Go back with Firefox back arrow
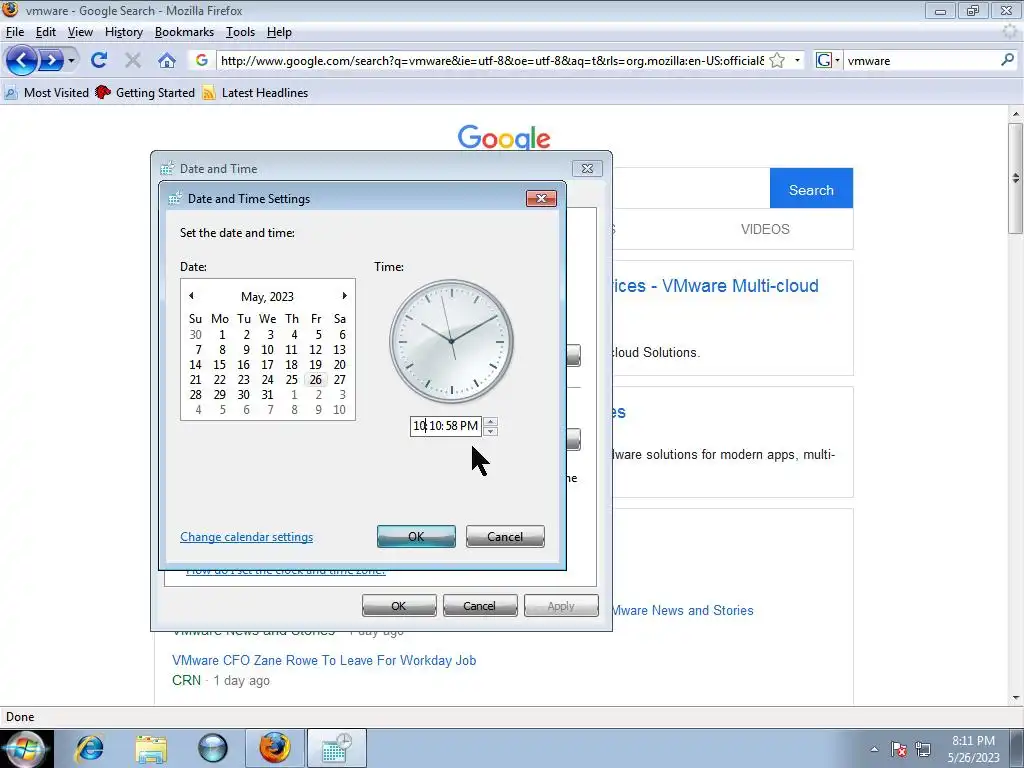Viewport: 1024px width, 768px height. pos(22,61)
